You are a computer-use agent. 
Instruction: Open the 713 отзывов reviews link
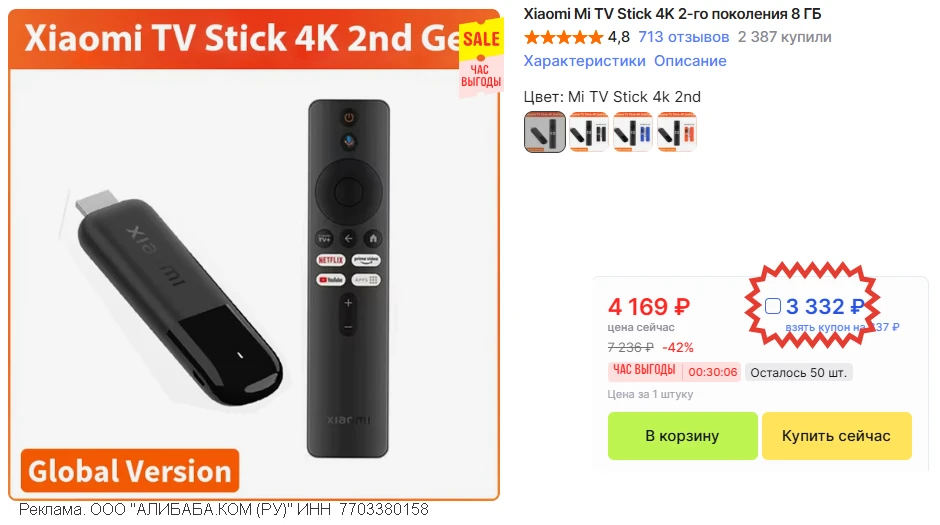683,37
